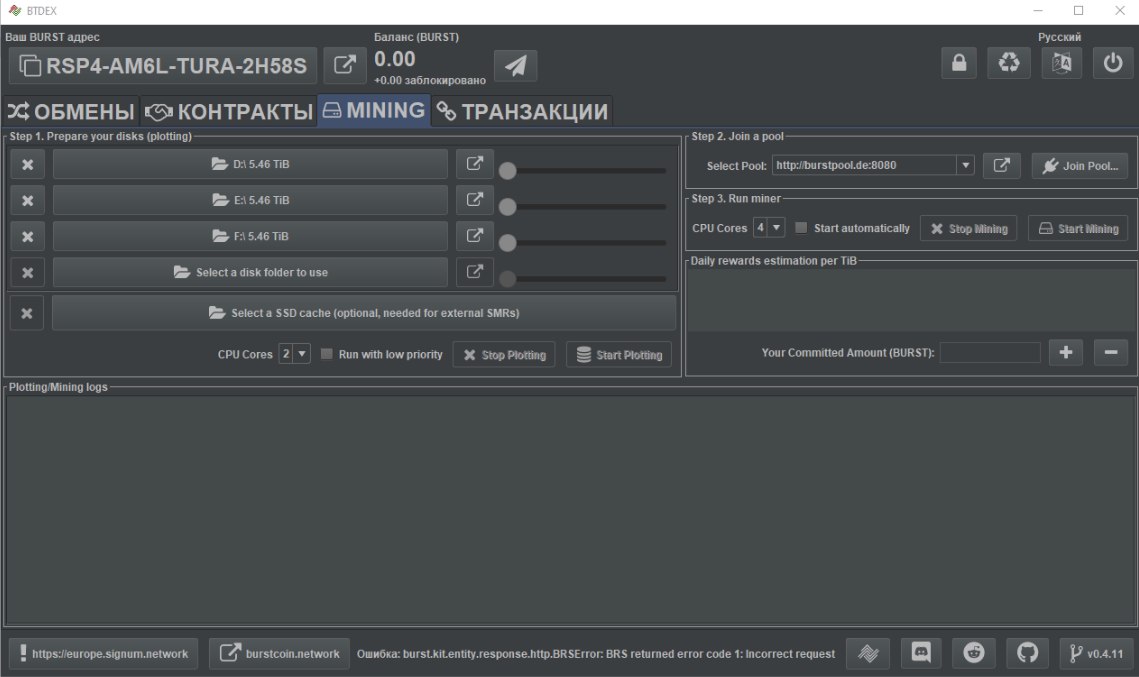
Task: Click Stop Mining button
Action: (x=968, y=229)
